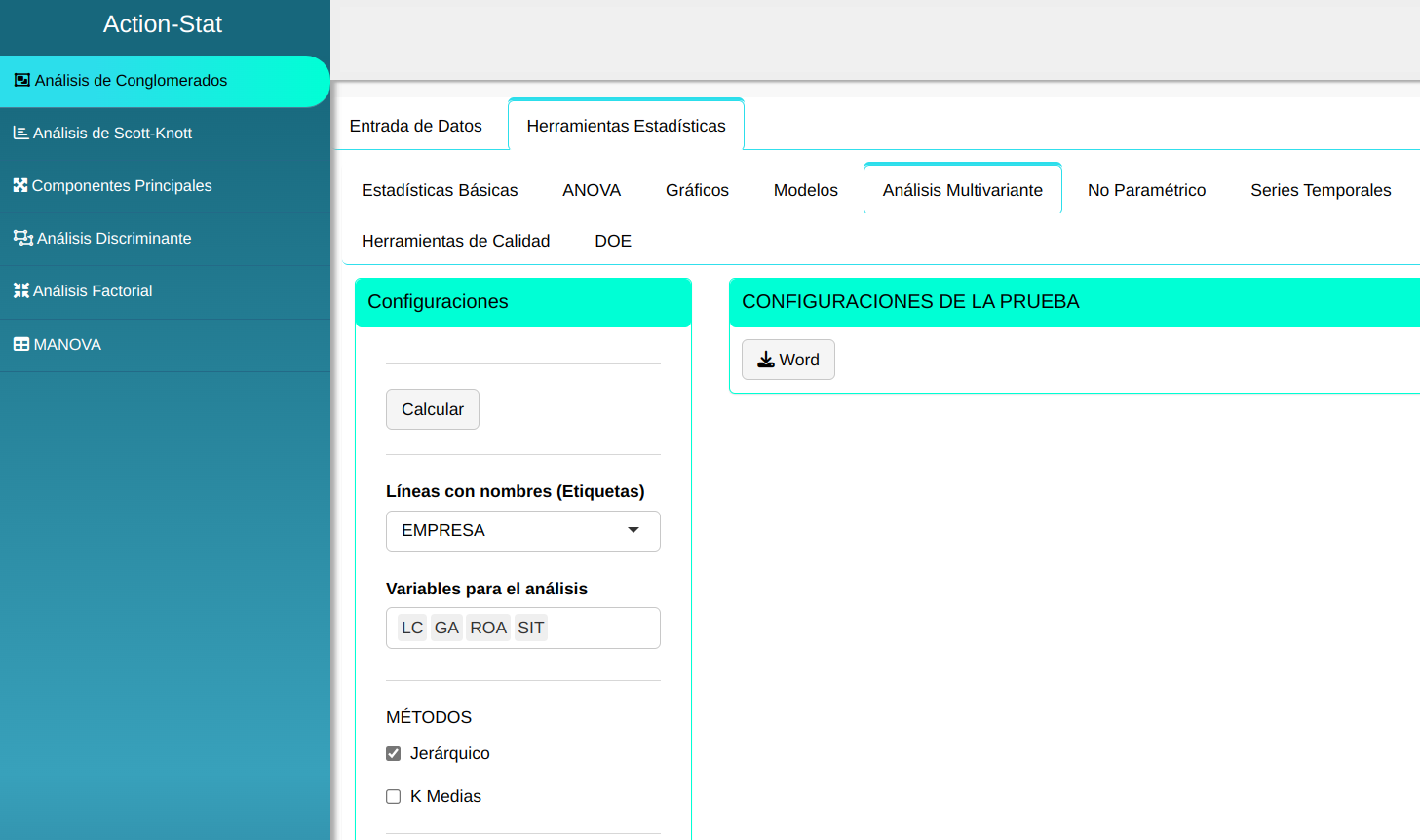Image resolution: width=1420 pixels, height=840 pixels.
Task: Click the MANOVA table icon
Action: click(20, 344)
